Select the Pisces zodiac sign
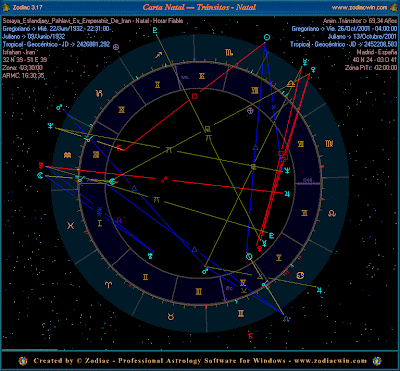This screenshot has height=371, width=400. coord(70,226)
